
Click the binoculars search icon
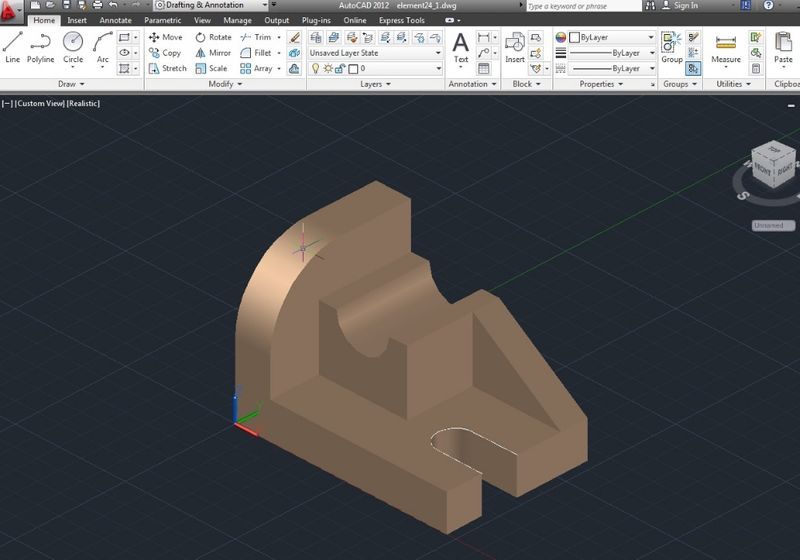click(x=650, y=6)
